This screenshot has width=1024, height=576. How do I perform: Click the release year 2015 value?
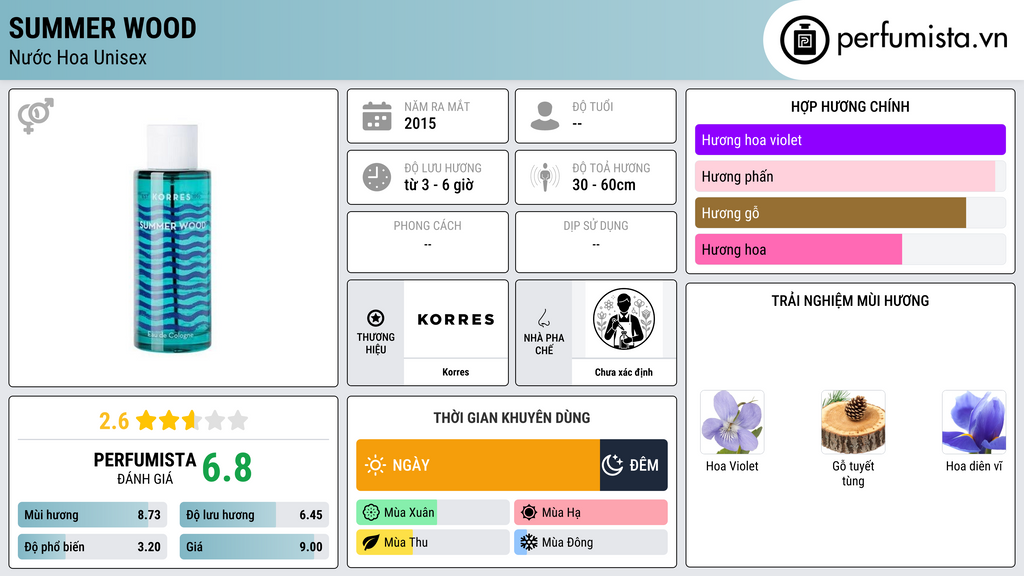(x=420, y=123)
